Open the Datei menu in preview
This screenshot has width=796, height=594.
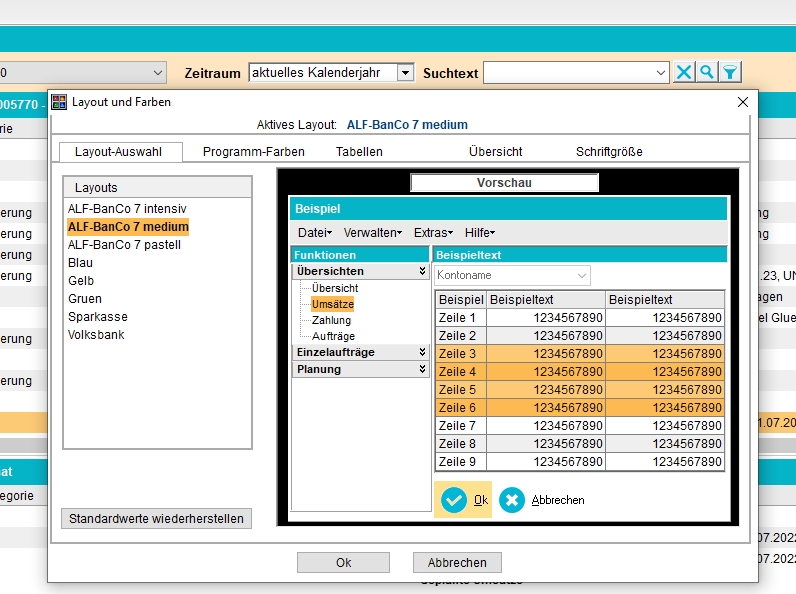[315, 233]
